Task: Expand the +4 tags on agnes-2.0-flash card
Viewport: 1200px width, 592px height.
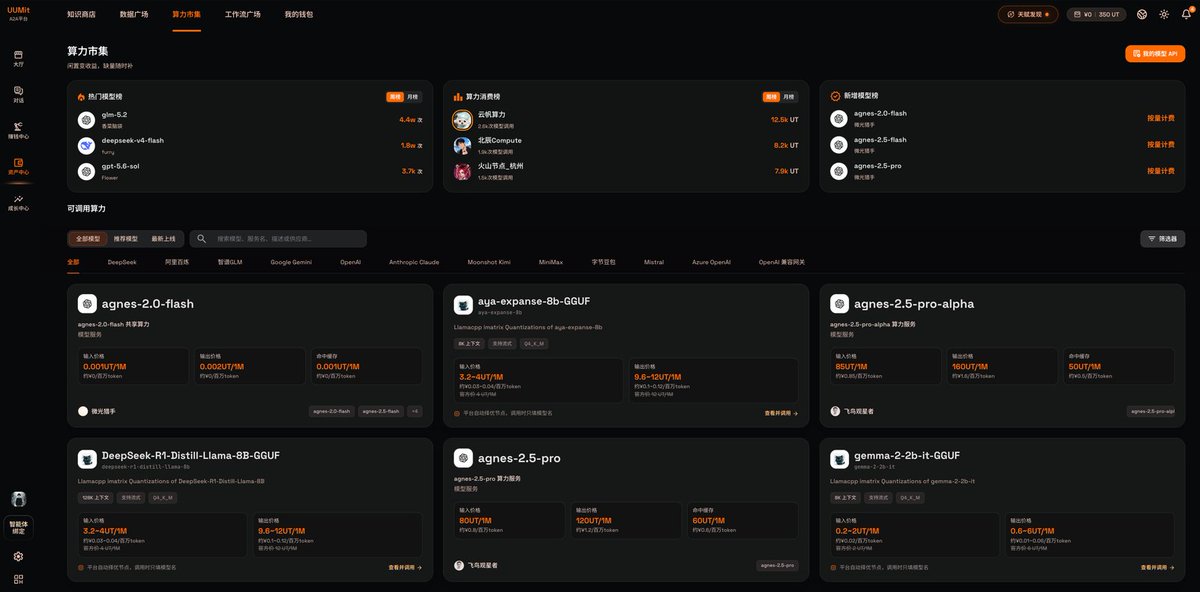Action: (414, 411)
